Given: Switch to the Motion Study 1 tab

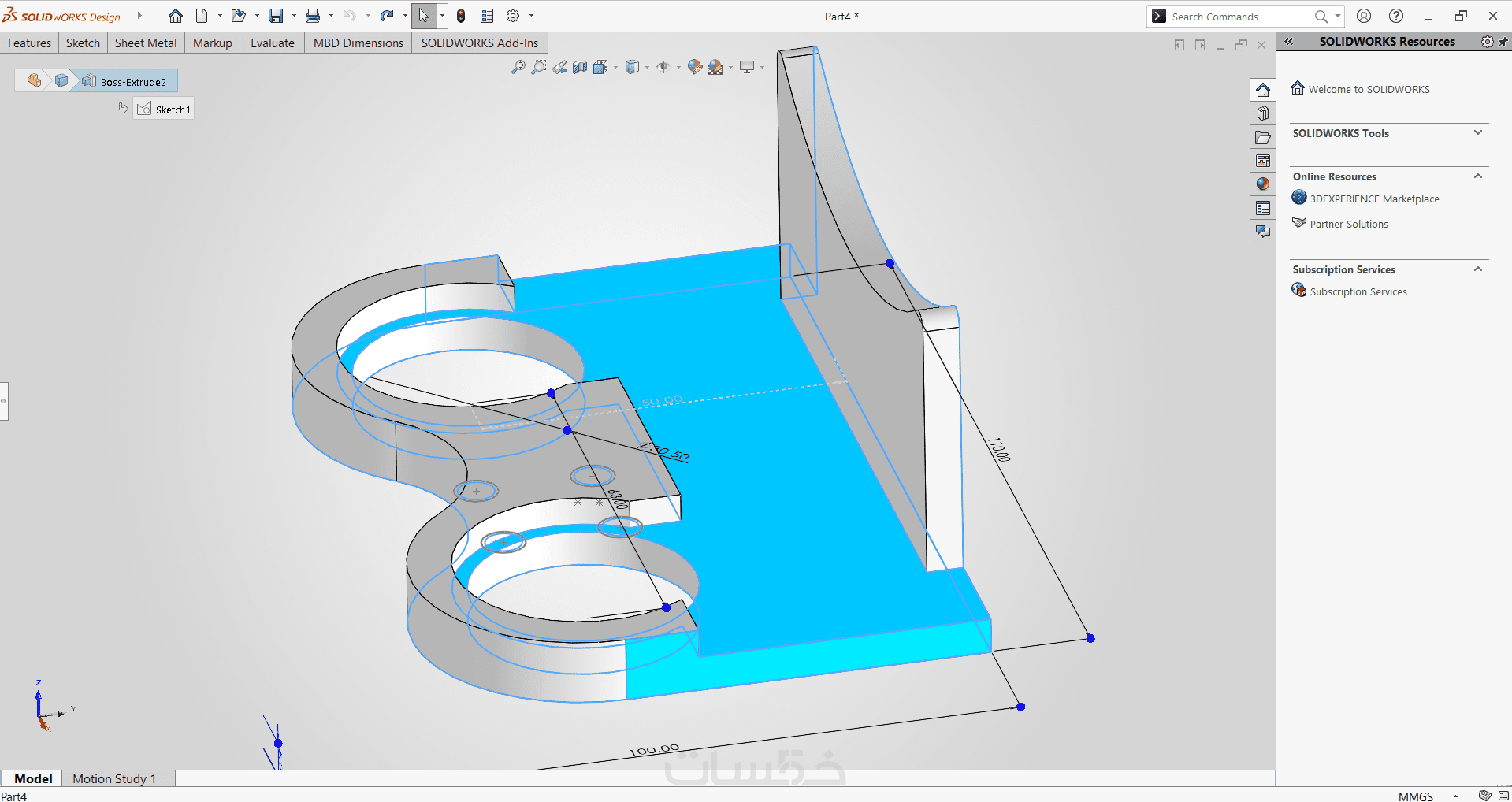Looking at the screenshot, I should [x=114, y=778].
